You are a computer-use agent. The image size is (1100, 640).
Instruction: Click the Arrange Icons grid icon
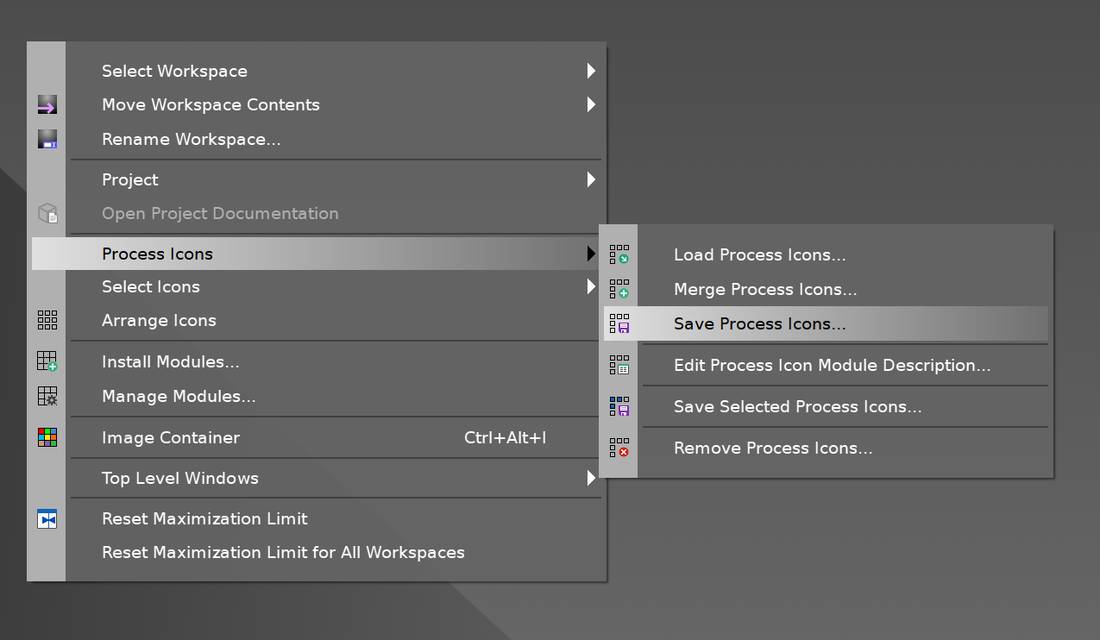[47, 320]
